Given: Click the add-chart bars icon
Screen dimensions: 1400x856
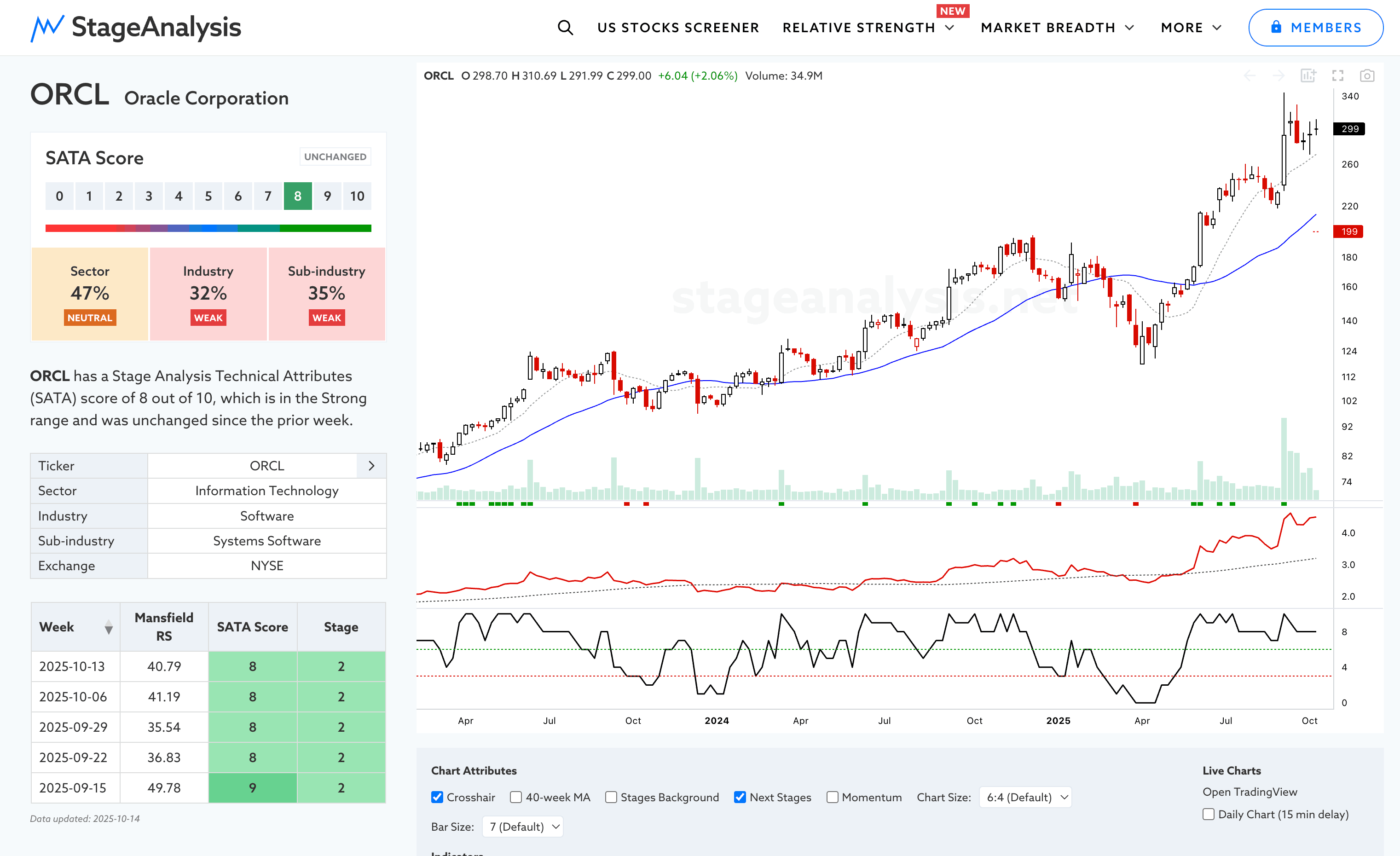Looking at the screenshot, I should (1308, 75).
